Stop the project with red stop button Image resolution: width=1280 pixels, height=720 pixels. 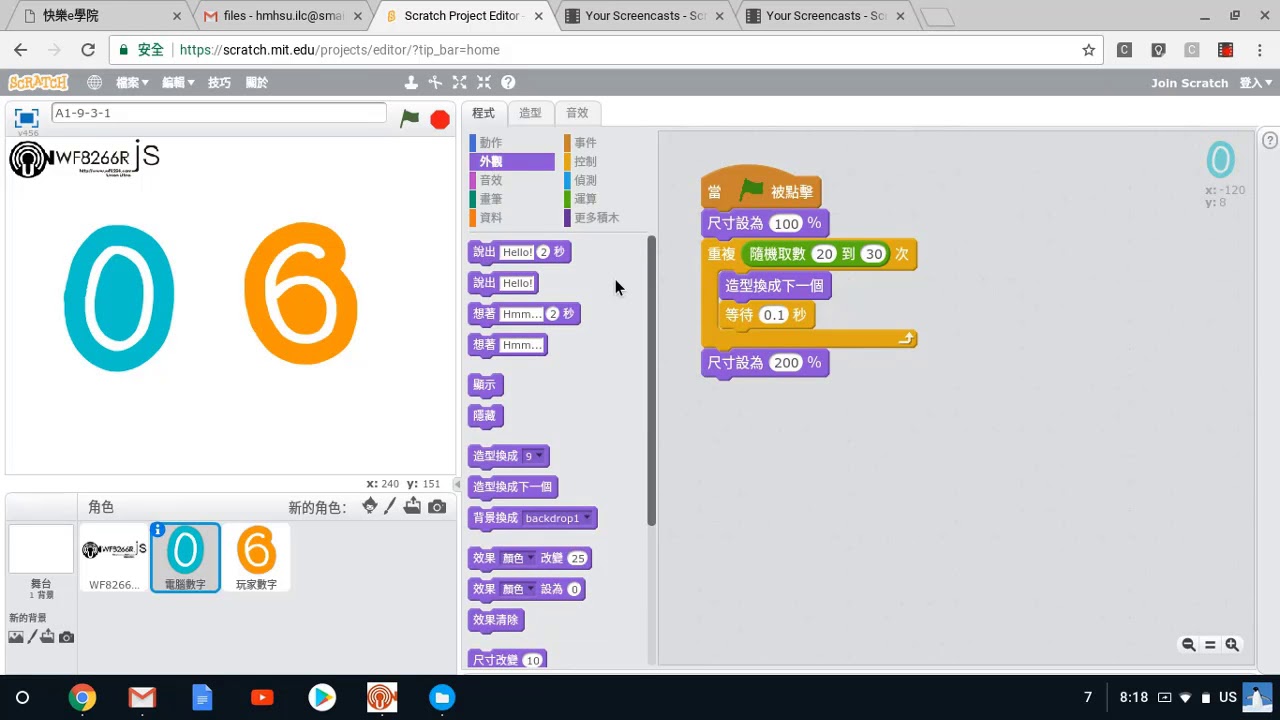(440, 119)
